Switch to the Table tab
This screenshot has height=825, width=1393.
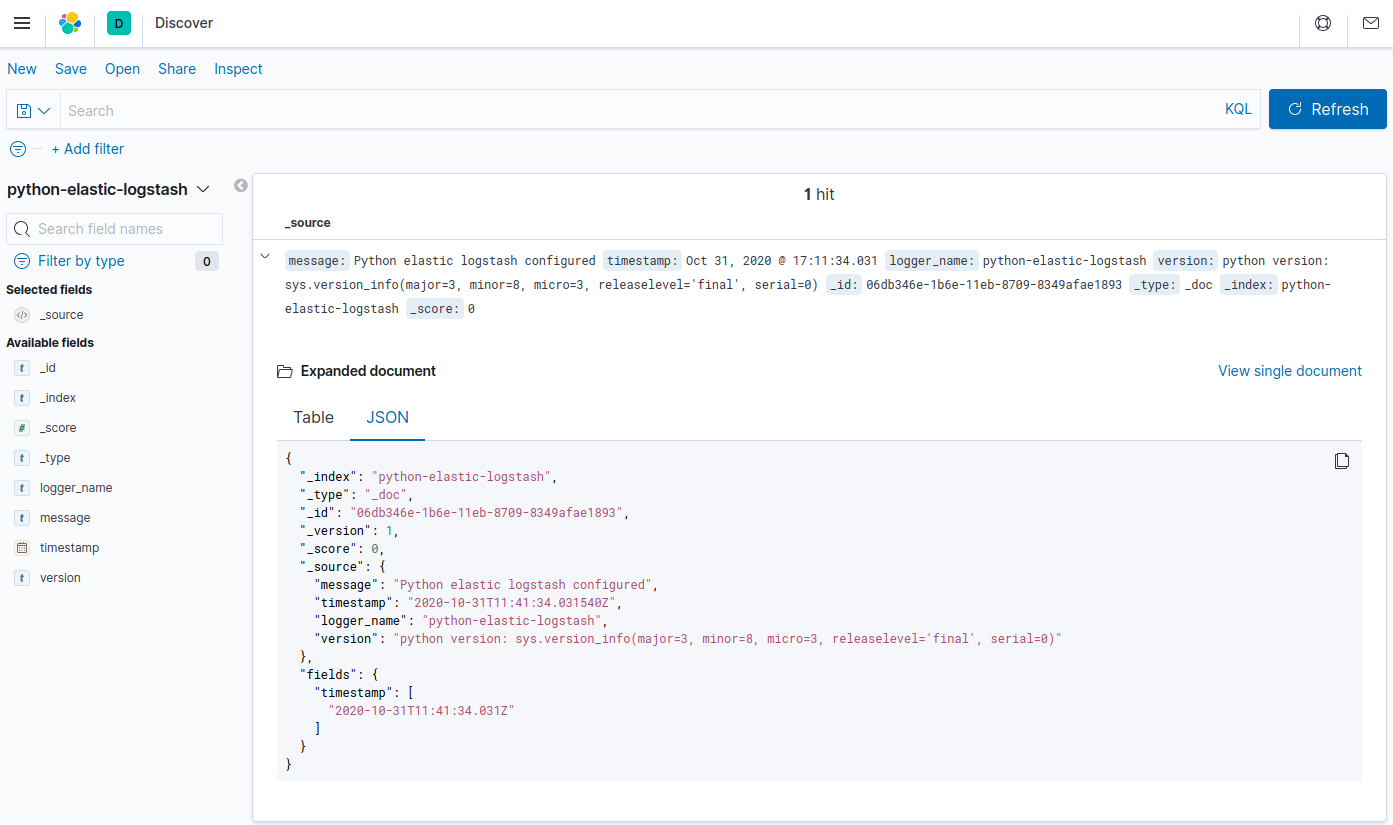tap(313, 418)
